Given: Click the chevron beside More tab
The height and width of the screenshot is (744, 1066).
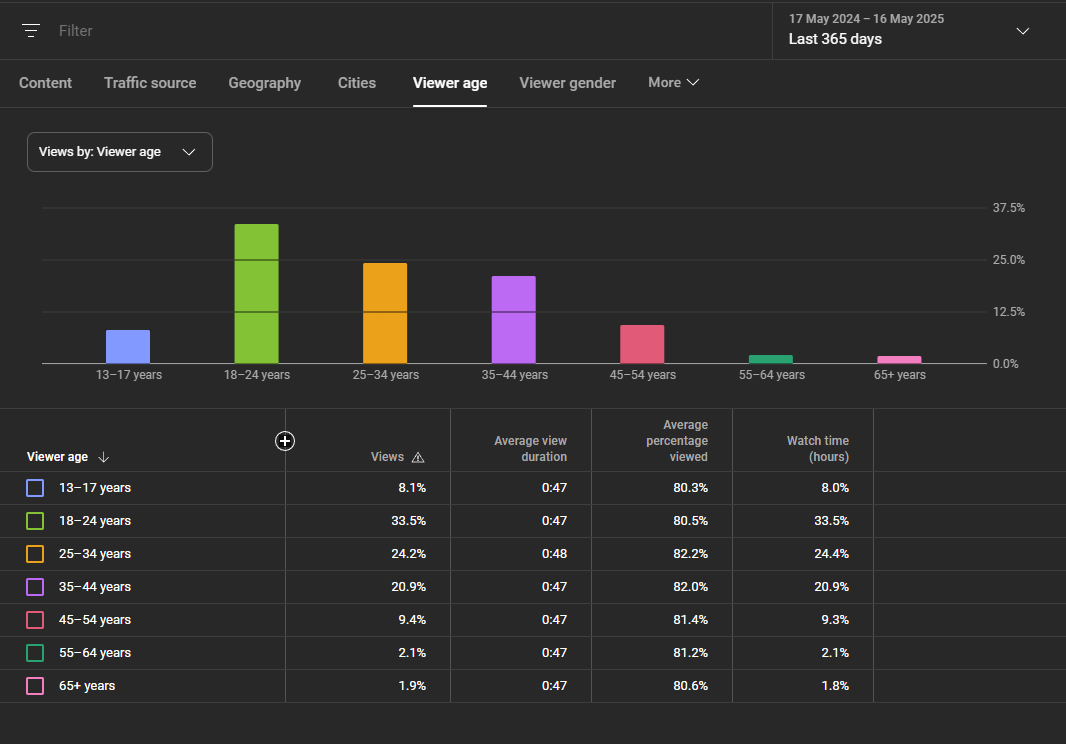Looking at the screenshot, I should 693,82.
